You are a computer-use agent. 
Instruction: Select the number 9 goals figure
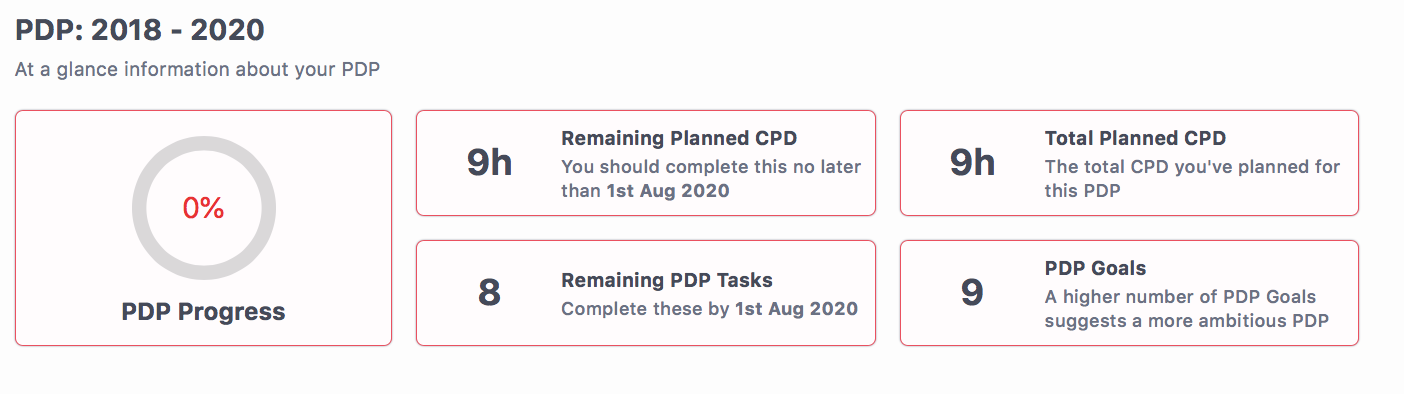tap(972, 292)
